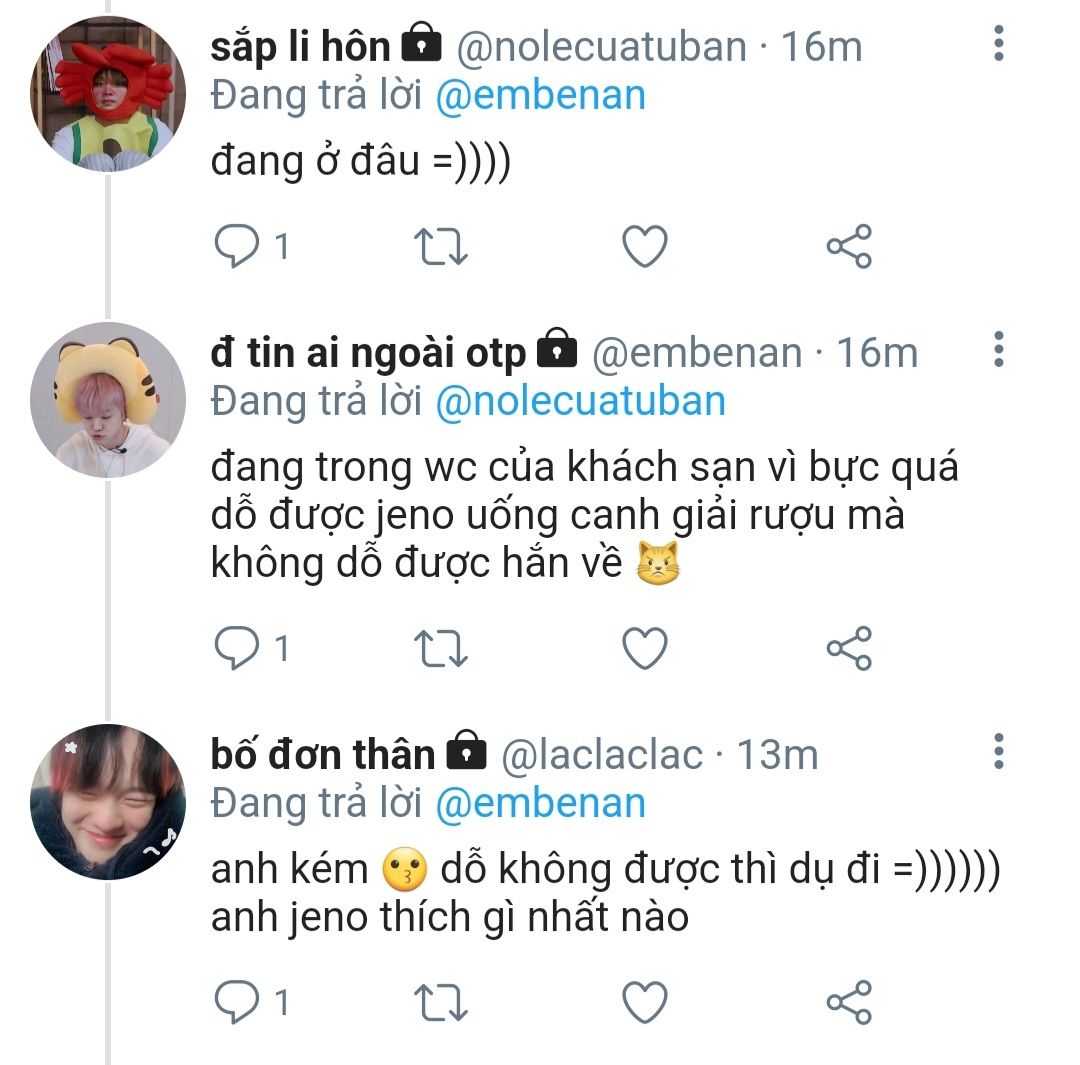Reply to the "đang ở đâu" tweet
The image size is (1080, 1065).
[236, 246]
